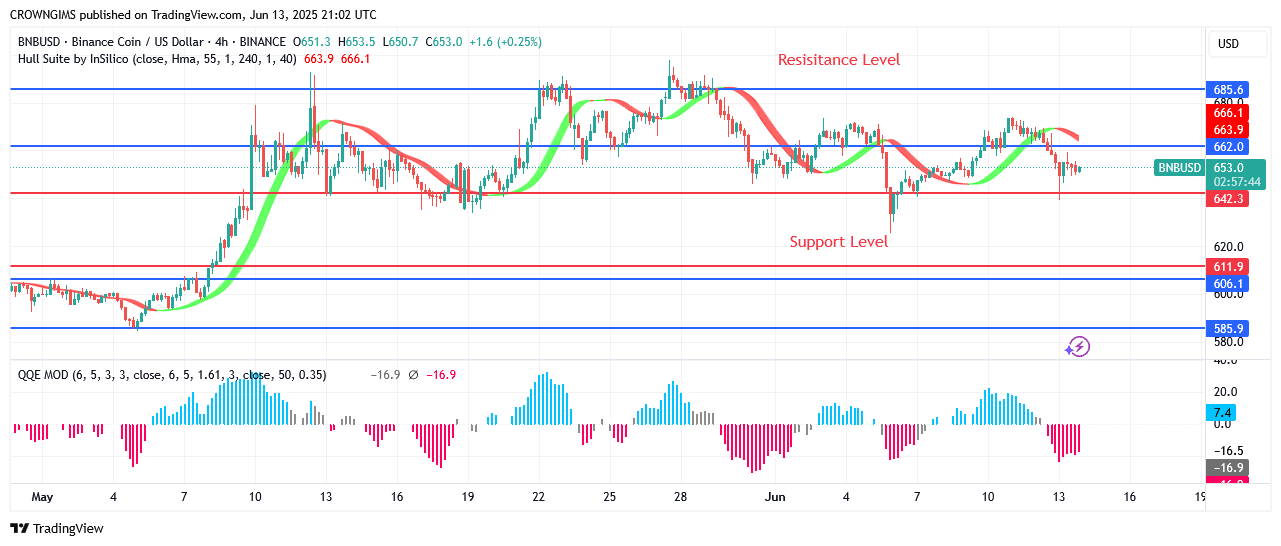
Task: Click the 13 date label left of 16 on the time axis
Action: pyautogui.click(x=1059, y=497)
